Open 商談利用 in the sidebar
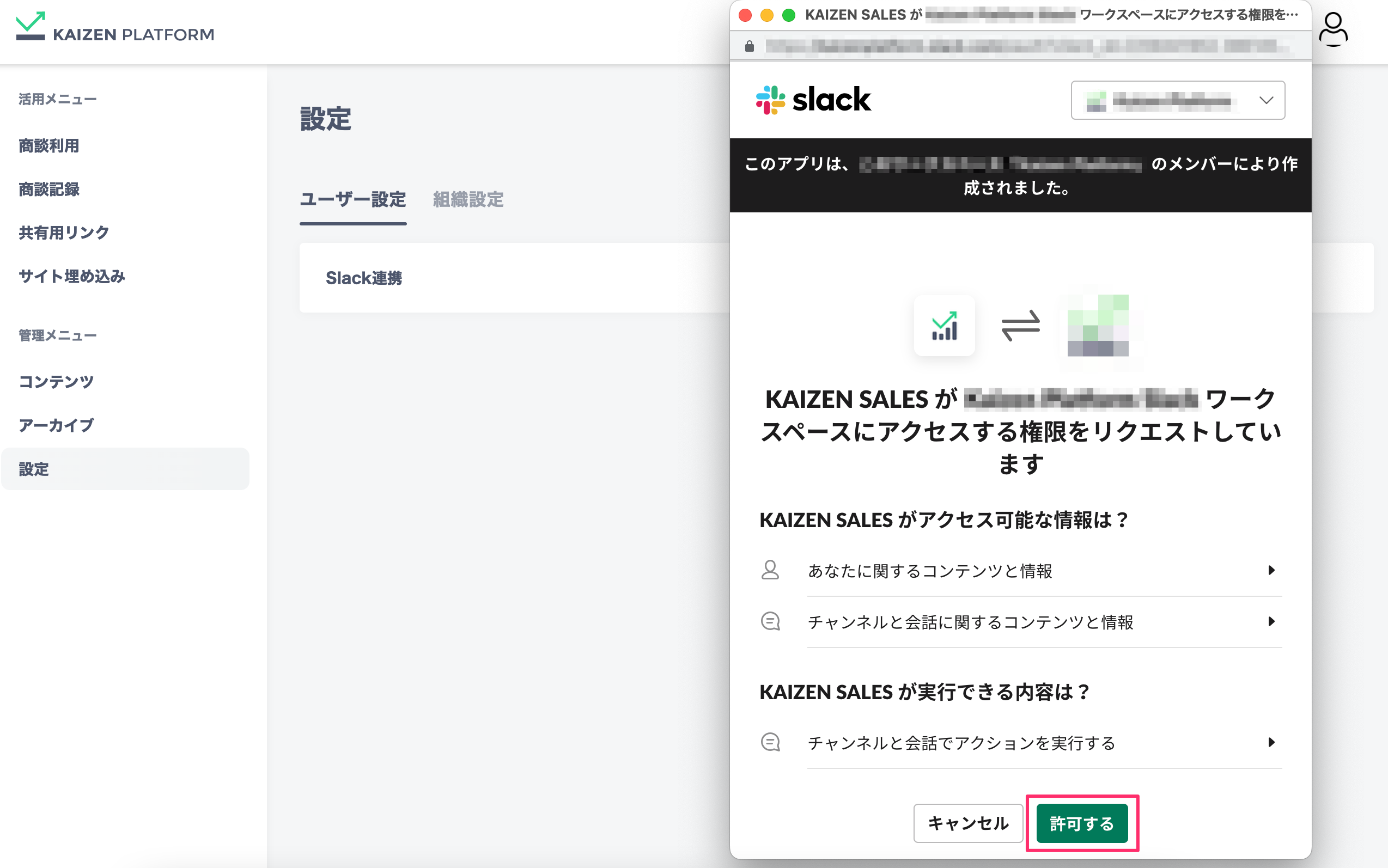Image resolution: width=1388 pixels, height=868 pixels. point(49,146)
